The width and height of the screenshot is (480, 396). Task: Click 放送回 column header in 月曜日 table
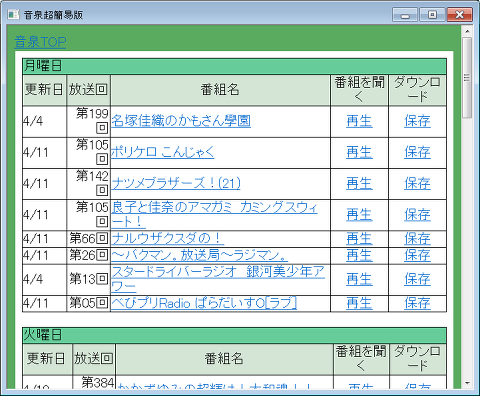coord(88,90)
